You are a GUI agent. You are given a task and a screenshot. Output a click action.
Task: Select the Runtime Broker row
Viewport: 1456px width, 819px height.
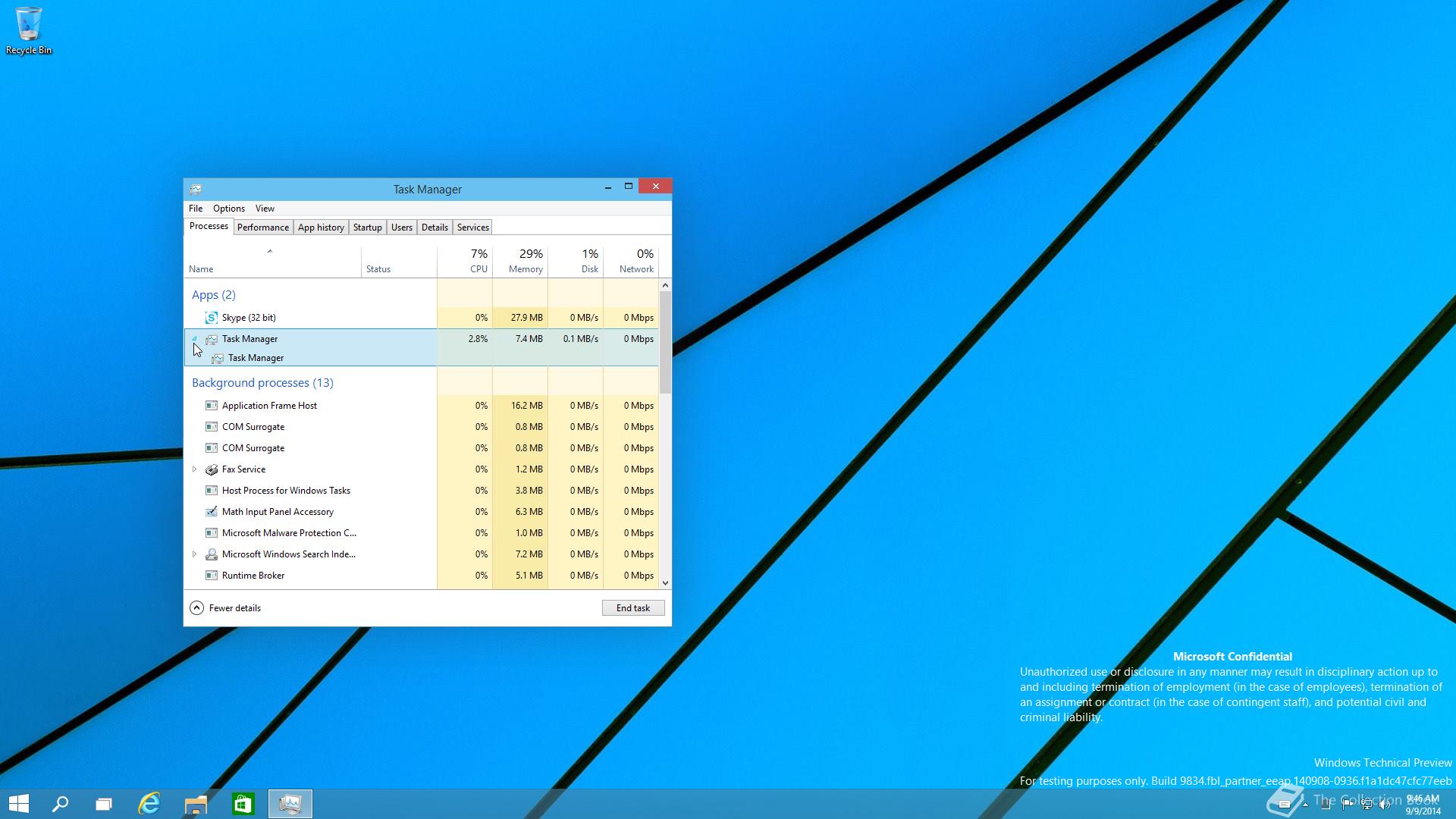click(x=422, y=576)
